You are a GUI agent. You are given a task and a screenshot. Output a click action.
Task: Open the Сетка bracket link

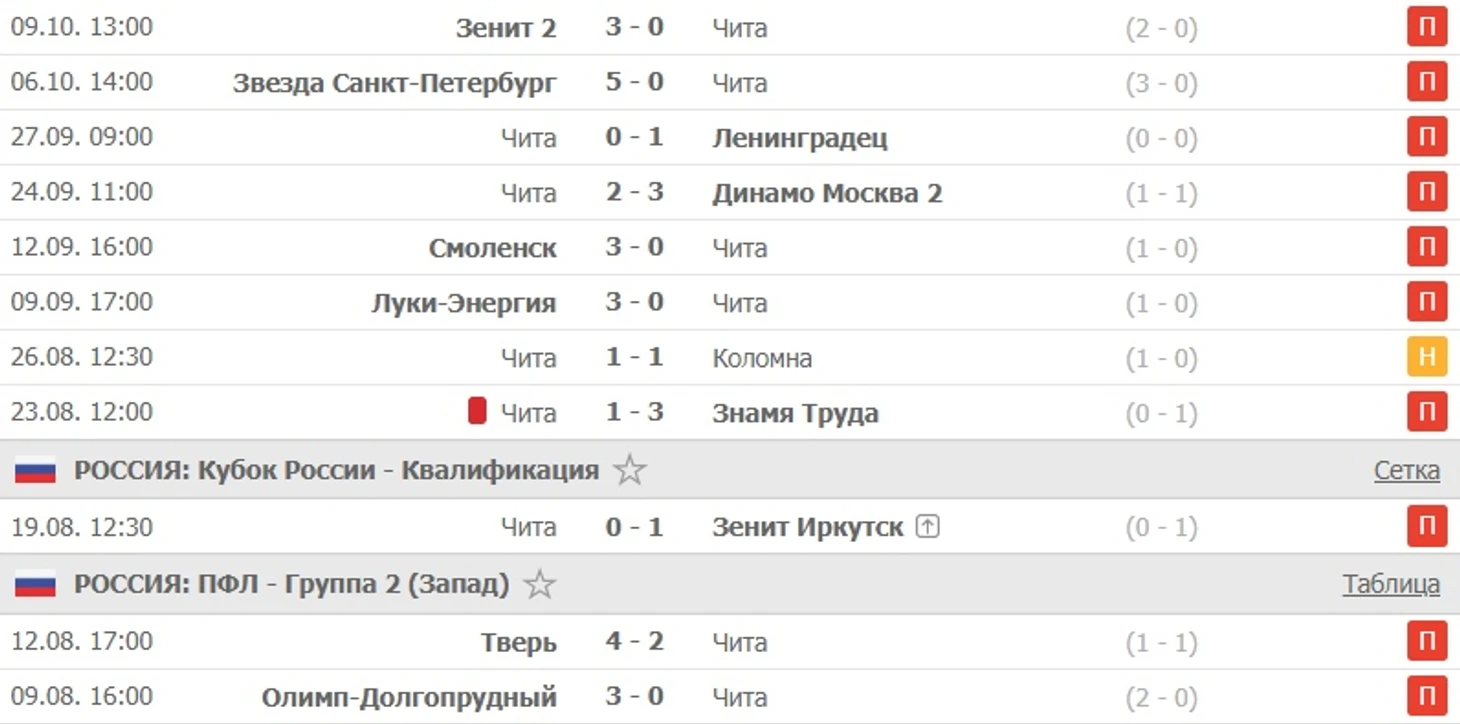pos(1406,470)
